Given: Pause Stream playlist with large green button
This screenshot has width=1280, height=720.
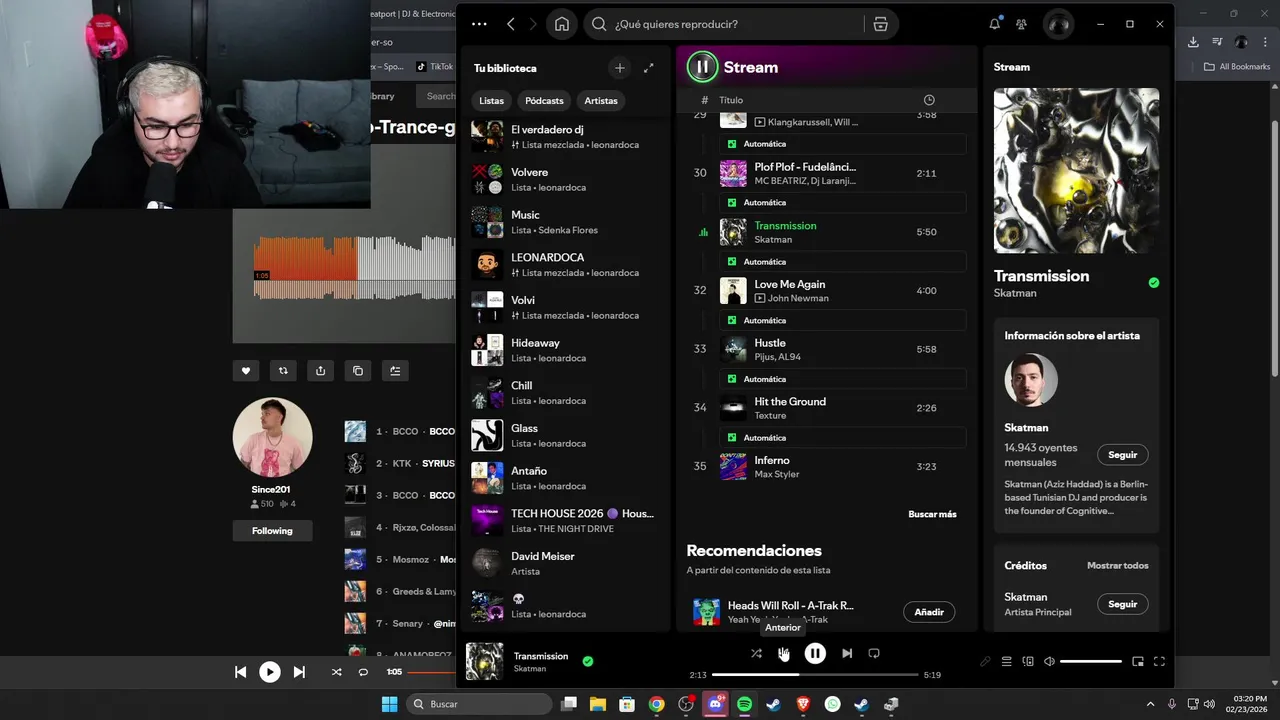Looking at the screenshot, I should coord(702,67).
